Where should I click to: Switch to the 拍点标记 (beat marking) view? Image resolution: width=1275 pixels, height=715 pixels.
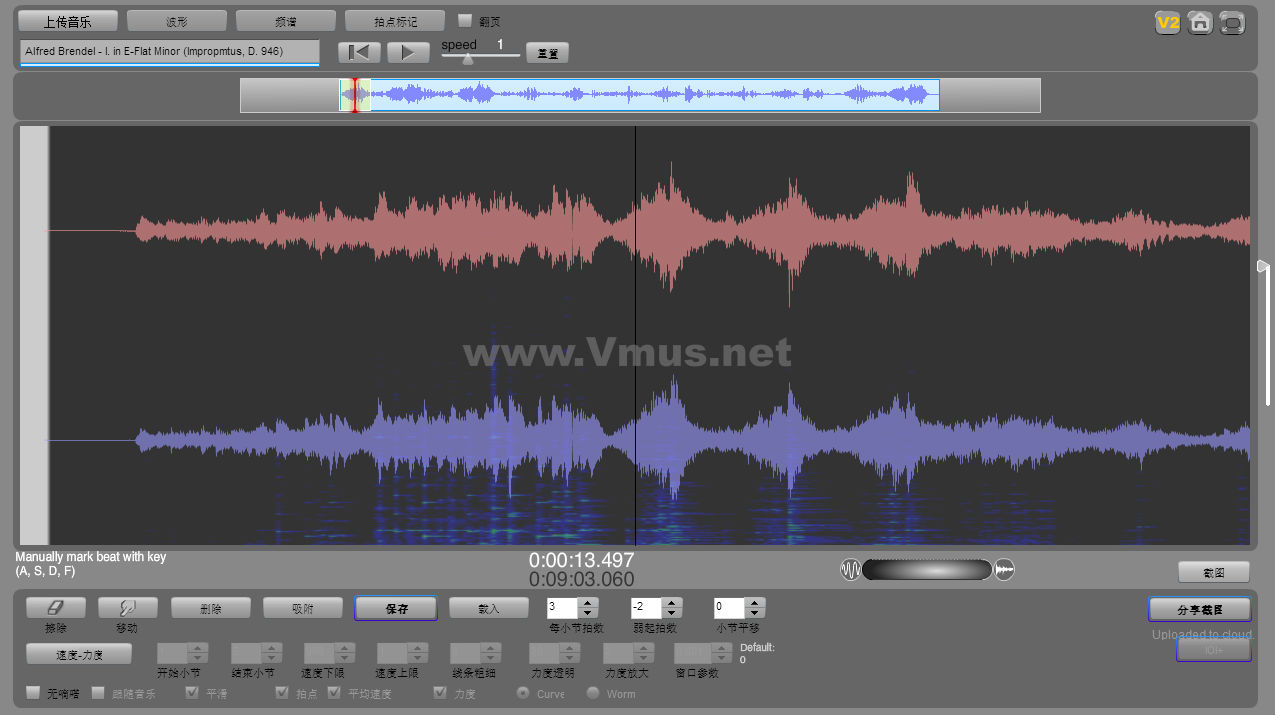(395, 21)
